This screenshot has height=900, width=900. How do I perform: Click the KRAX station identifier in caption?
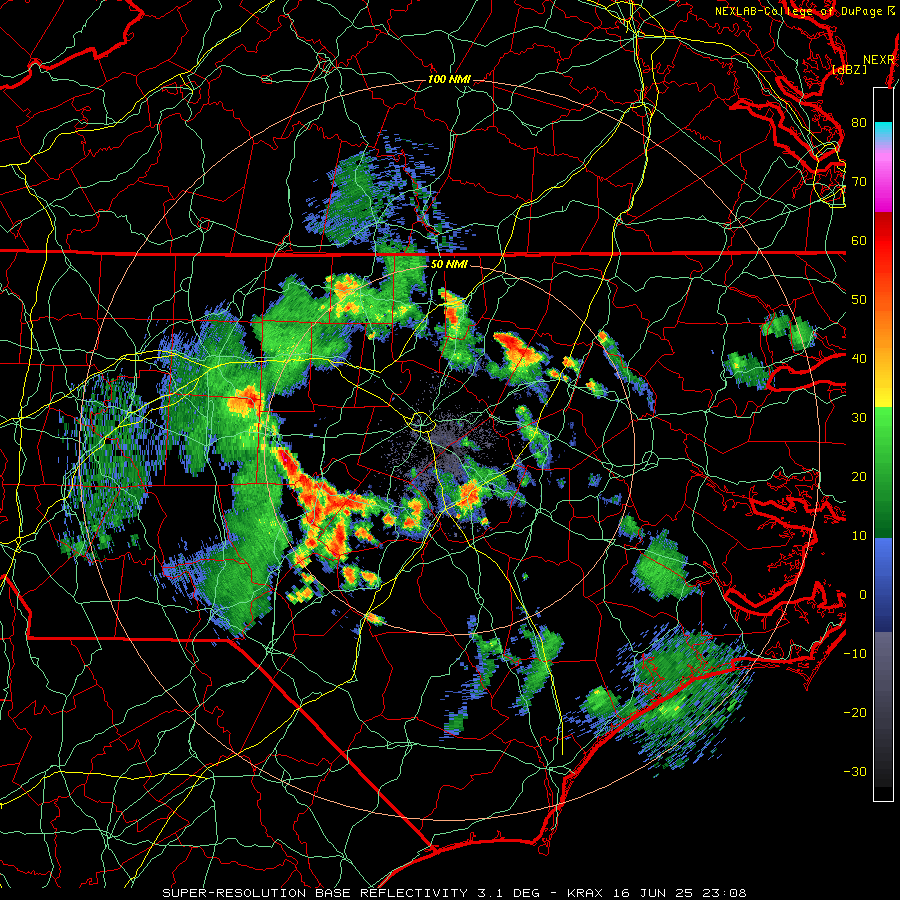(x=584, y=893)
